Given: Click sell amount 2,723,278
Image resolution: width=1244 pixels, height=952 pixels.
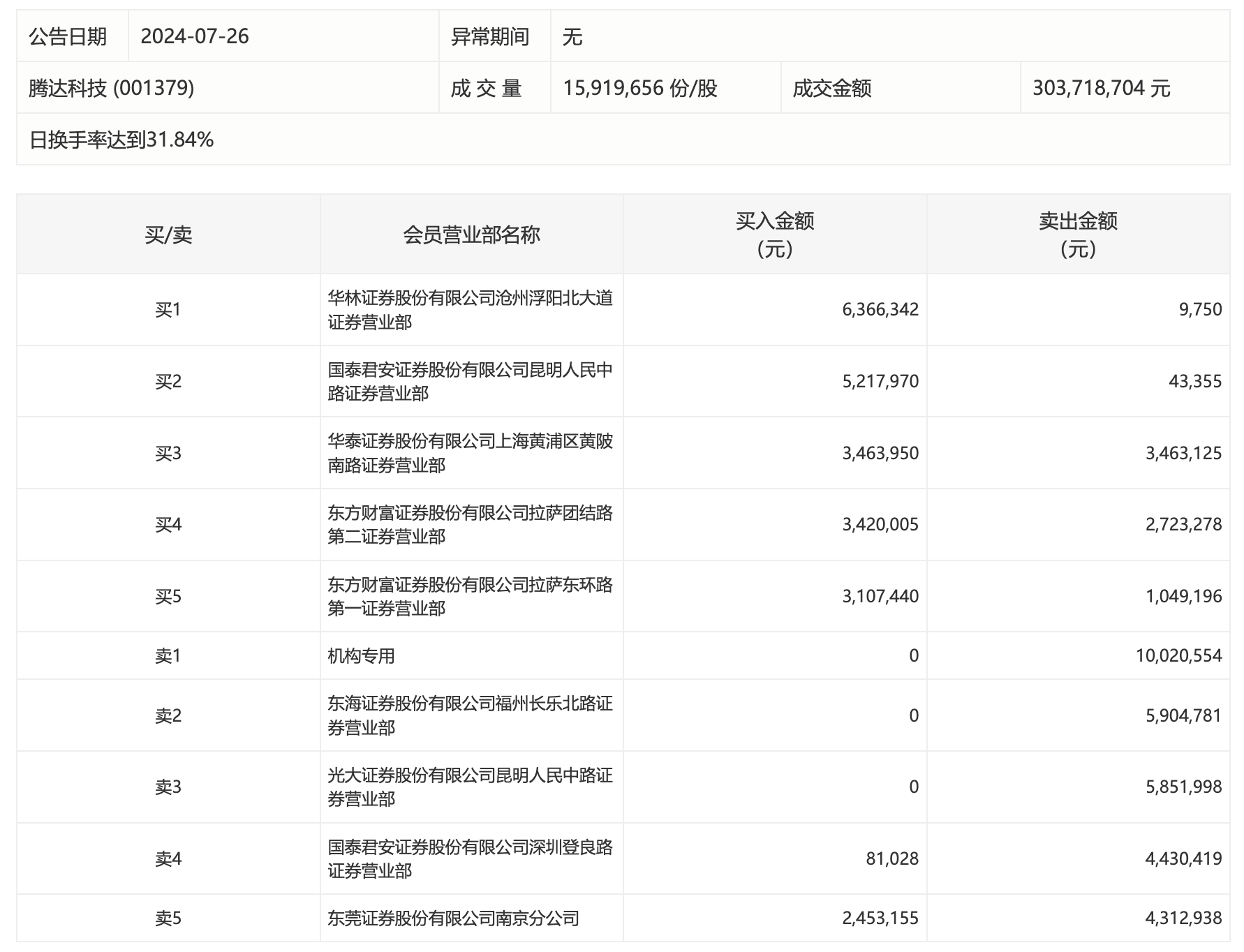Looking at the screenshot, I should point(1183,524).
